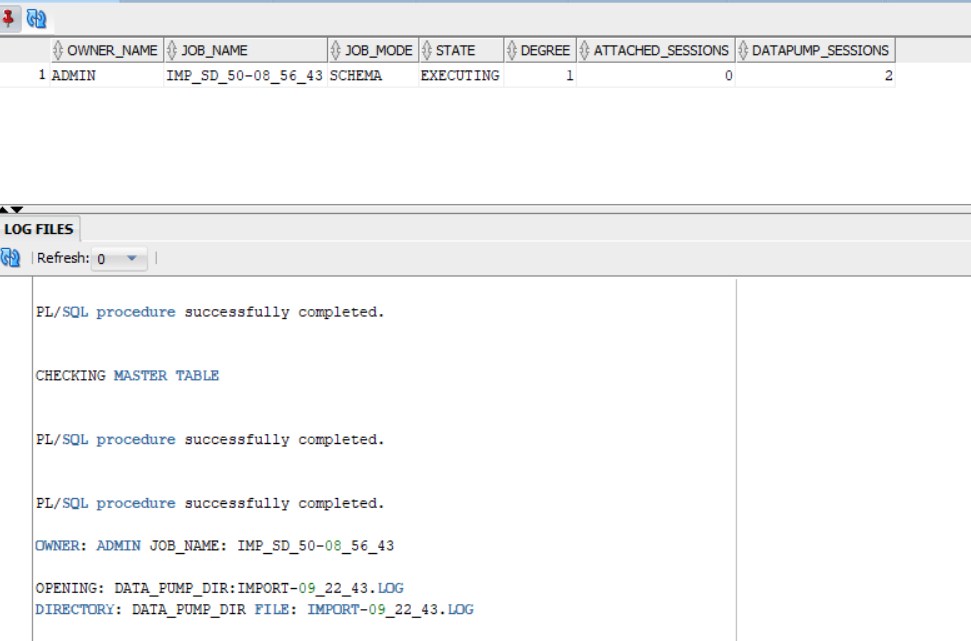Viewport: 971px width, 641px height.
Task: Sort by ATTACHED_SESSIONS column header
Action: tap(656, 50)
